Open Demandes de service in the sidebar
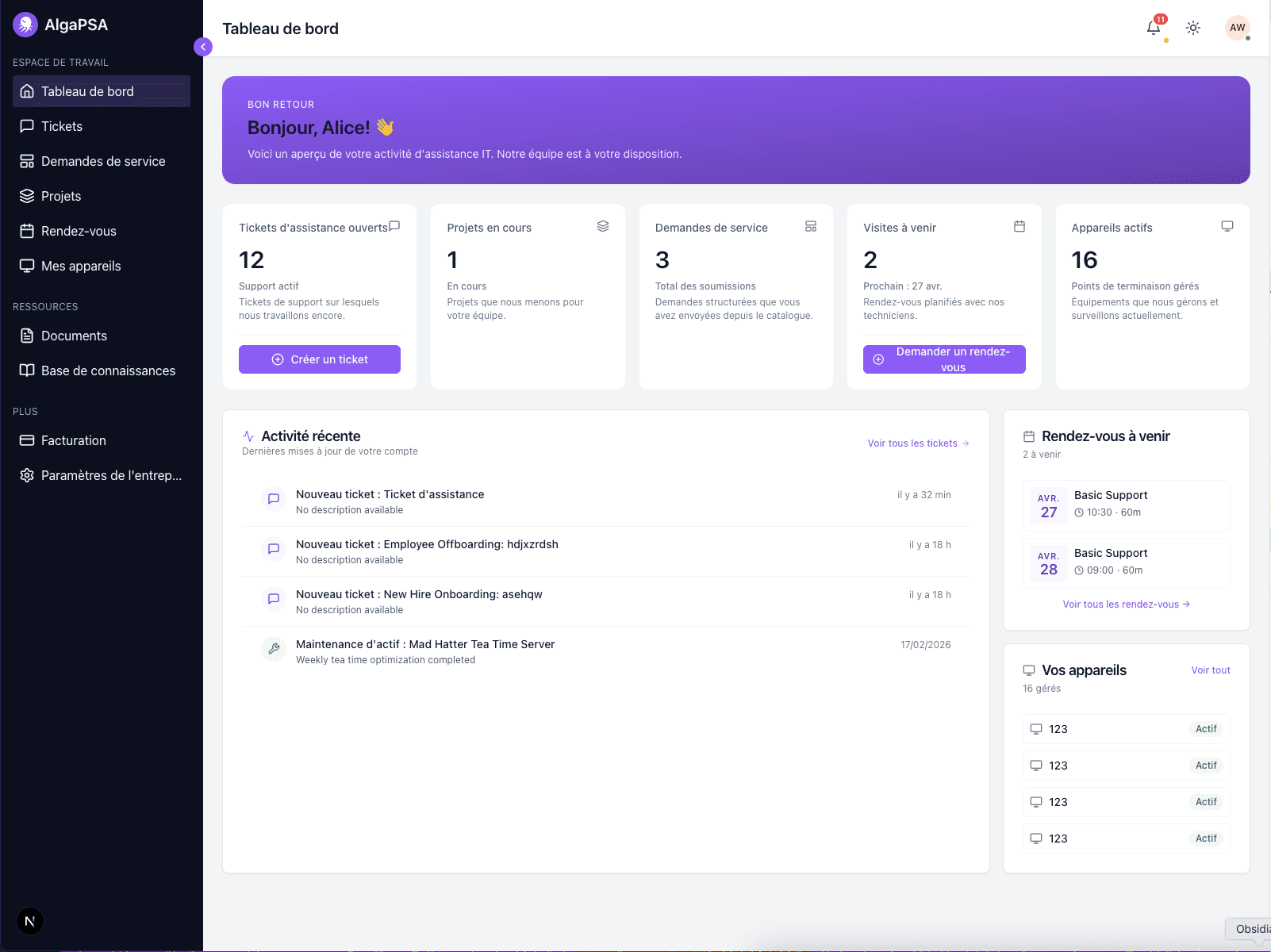This screenshot has height=952, width=1271. (102, 161)
